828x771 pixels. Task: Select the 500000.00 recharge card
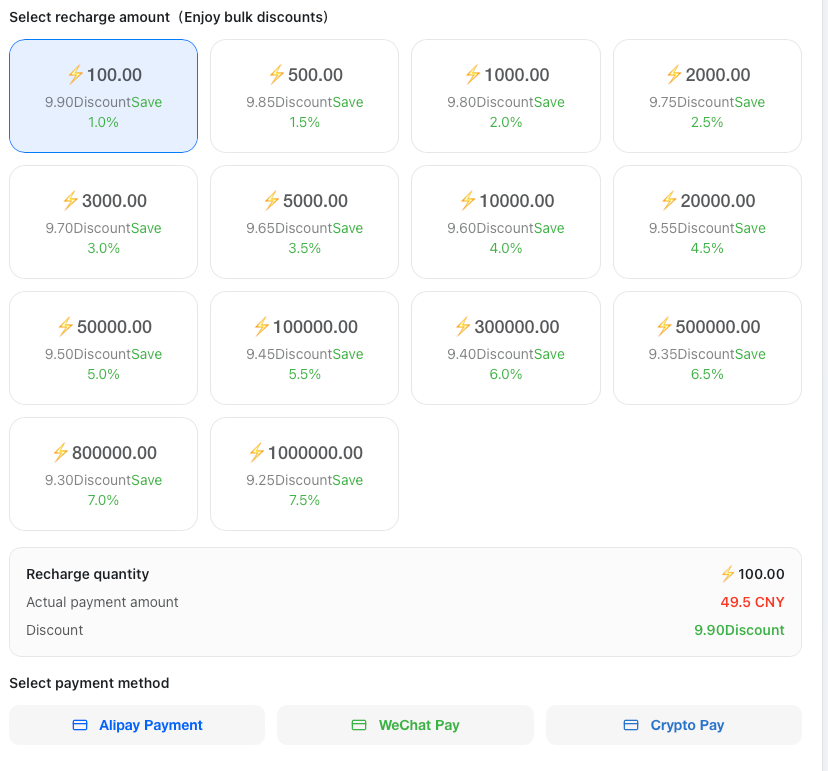(707, 348)
